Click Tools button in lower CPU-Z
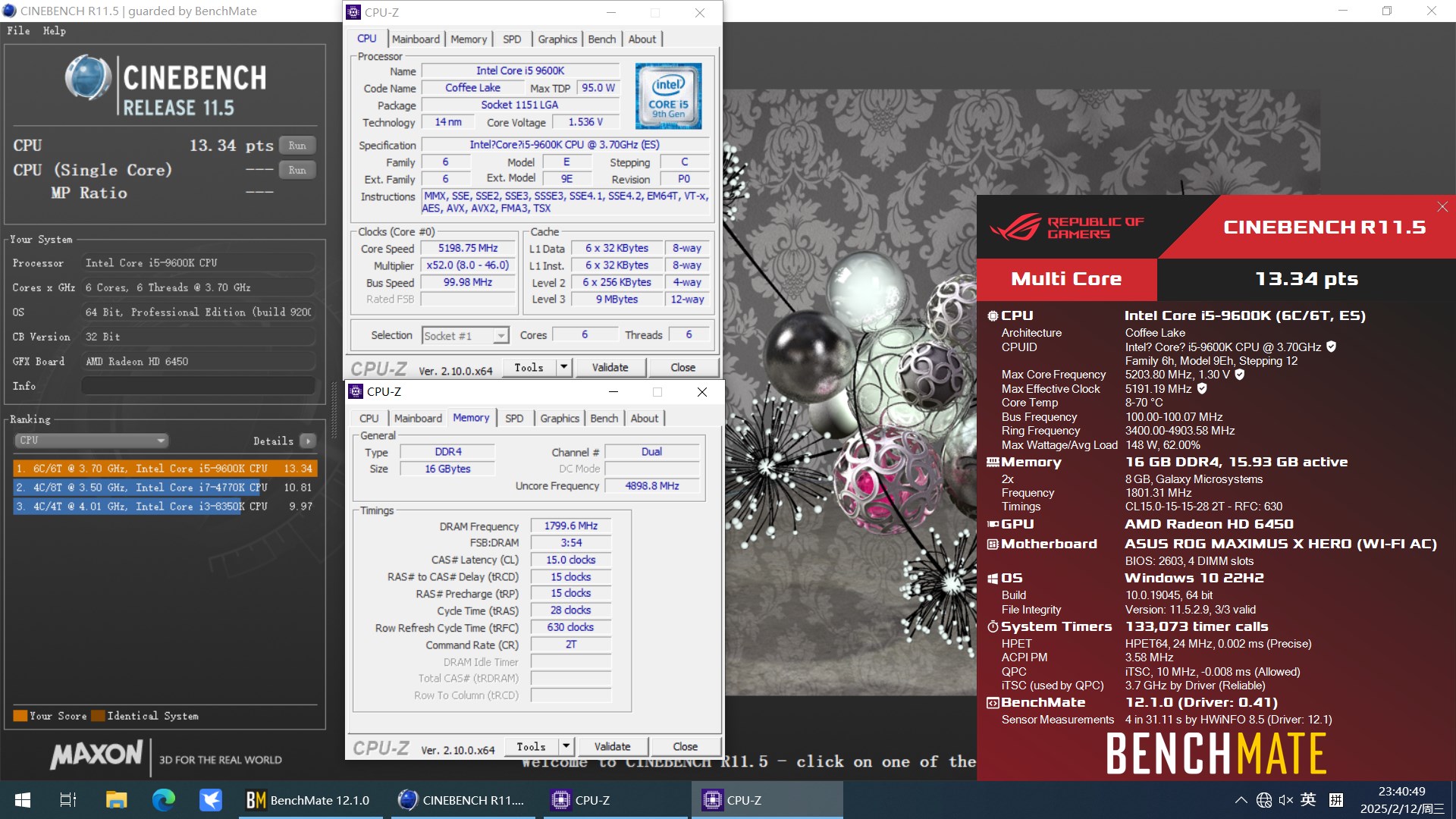This screenshot has width=1456, height=819. point(532,747)
